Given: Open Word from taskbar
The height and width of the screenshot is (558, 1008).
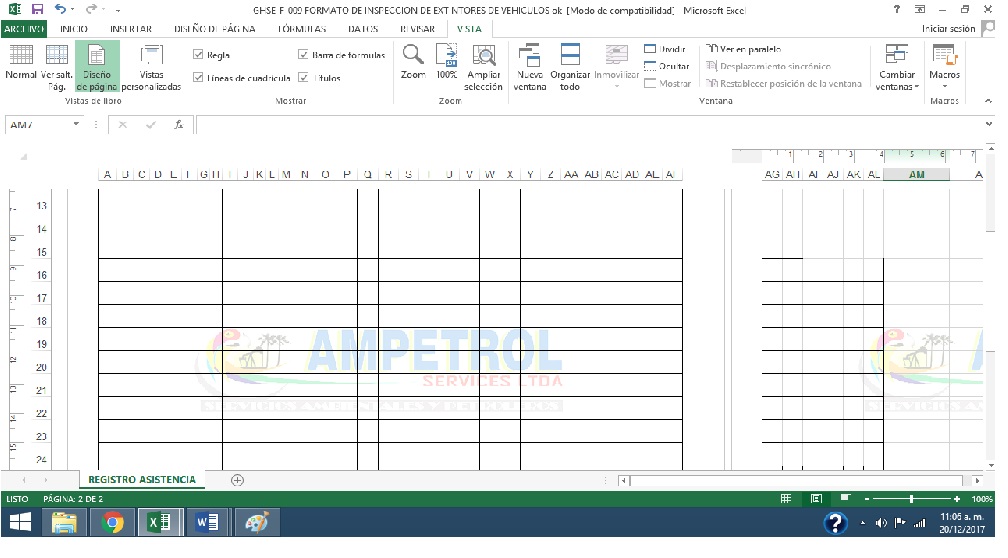Looking at the screenshot, I should coord(207,523).
